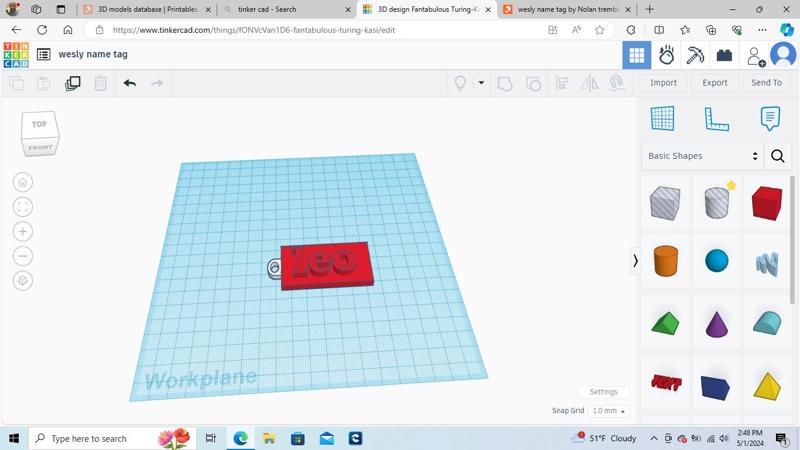Pick the green Roof shape

(665, 323)
